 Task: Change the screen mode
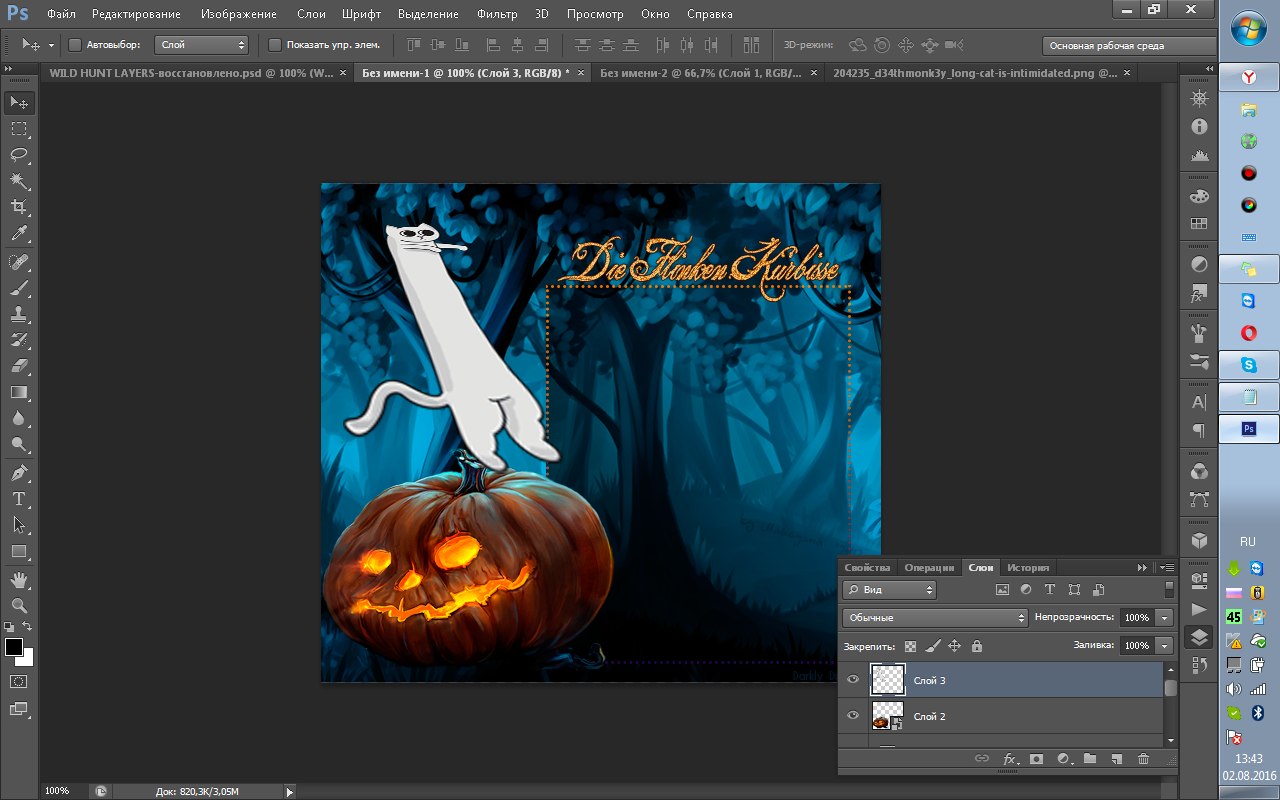(19, 709)
